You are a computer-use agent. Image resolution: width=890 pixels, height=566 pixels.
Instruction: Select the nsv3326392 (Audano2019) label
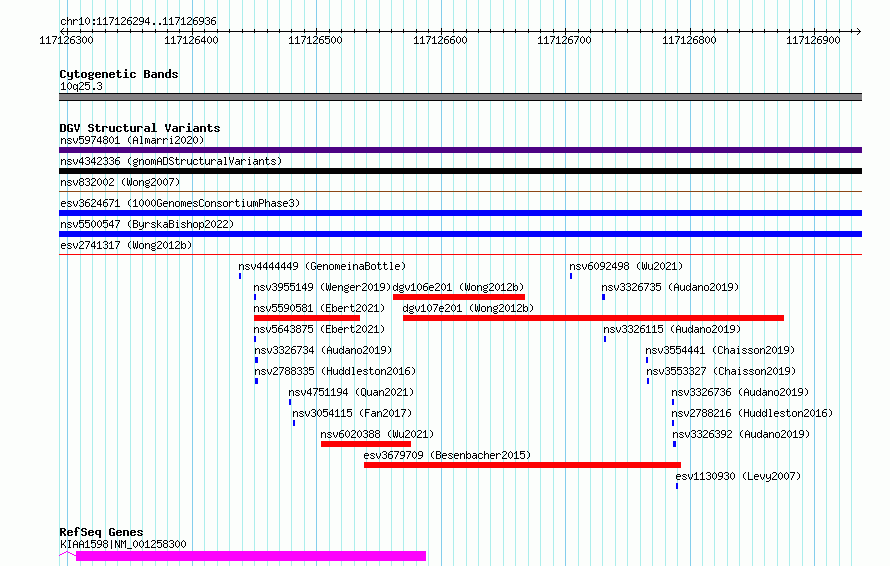point(741,434)
